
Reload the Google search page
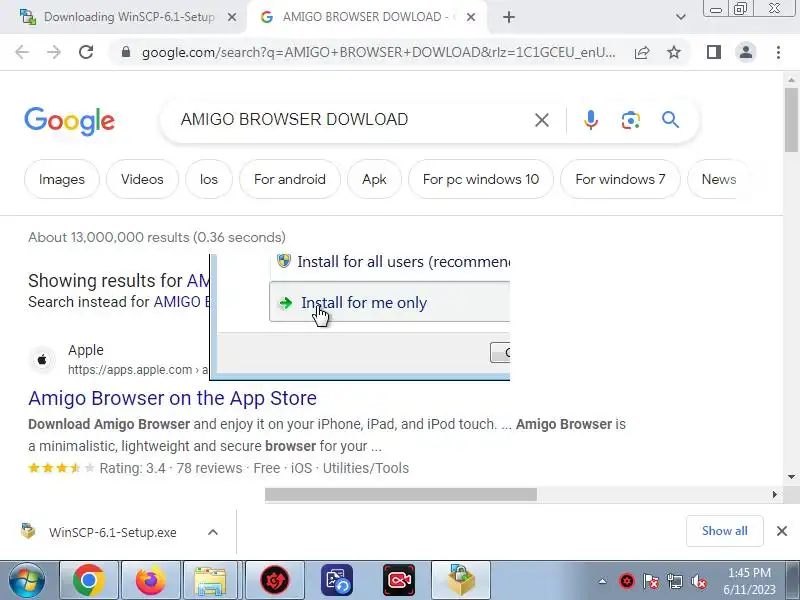tap(86, 52)
